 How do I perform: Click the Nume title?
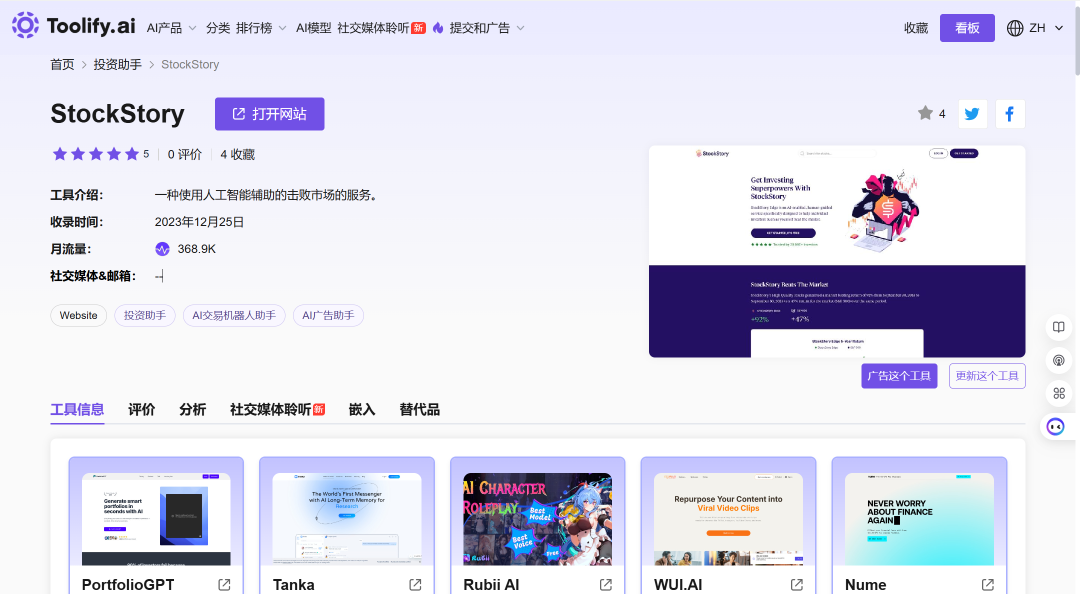pos(866,584)
